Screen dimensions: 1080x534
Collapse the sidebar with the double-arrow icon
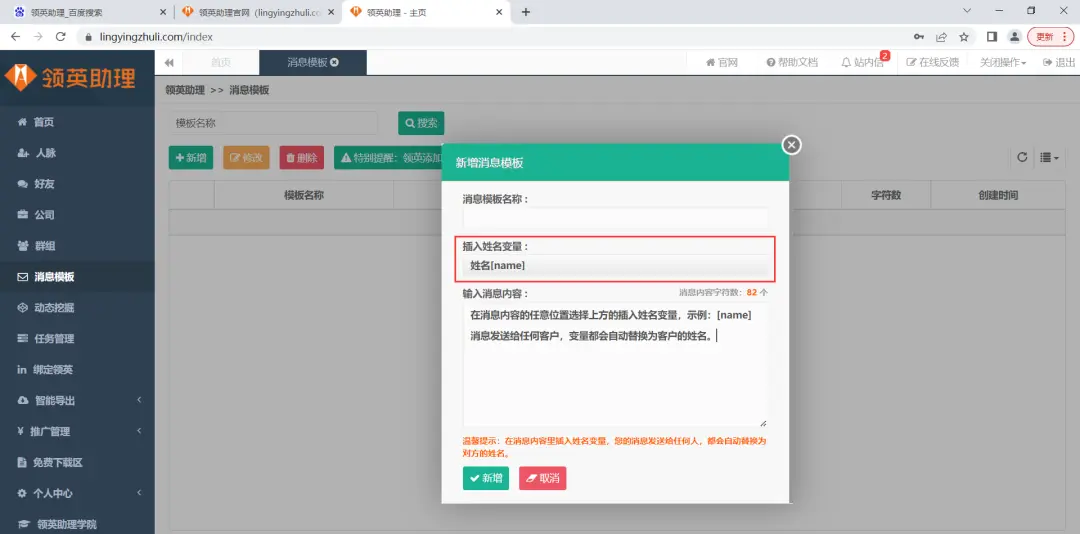click(x=169, y=63)
